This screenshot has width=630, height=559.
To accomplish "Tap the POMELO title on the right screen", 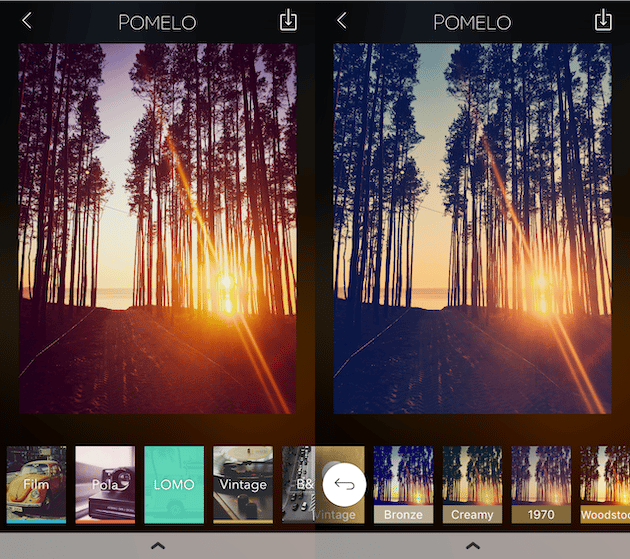I will pos(472,23).
